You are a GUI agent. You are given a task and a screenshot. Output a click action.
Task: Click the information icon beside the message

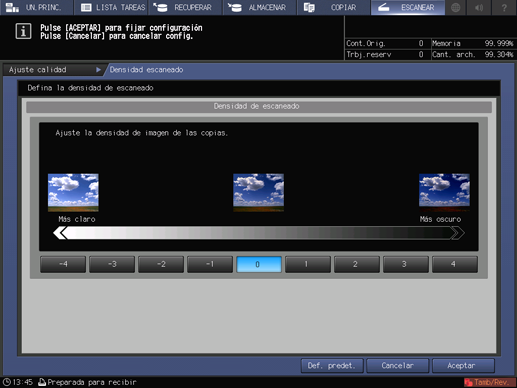23,31
